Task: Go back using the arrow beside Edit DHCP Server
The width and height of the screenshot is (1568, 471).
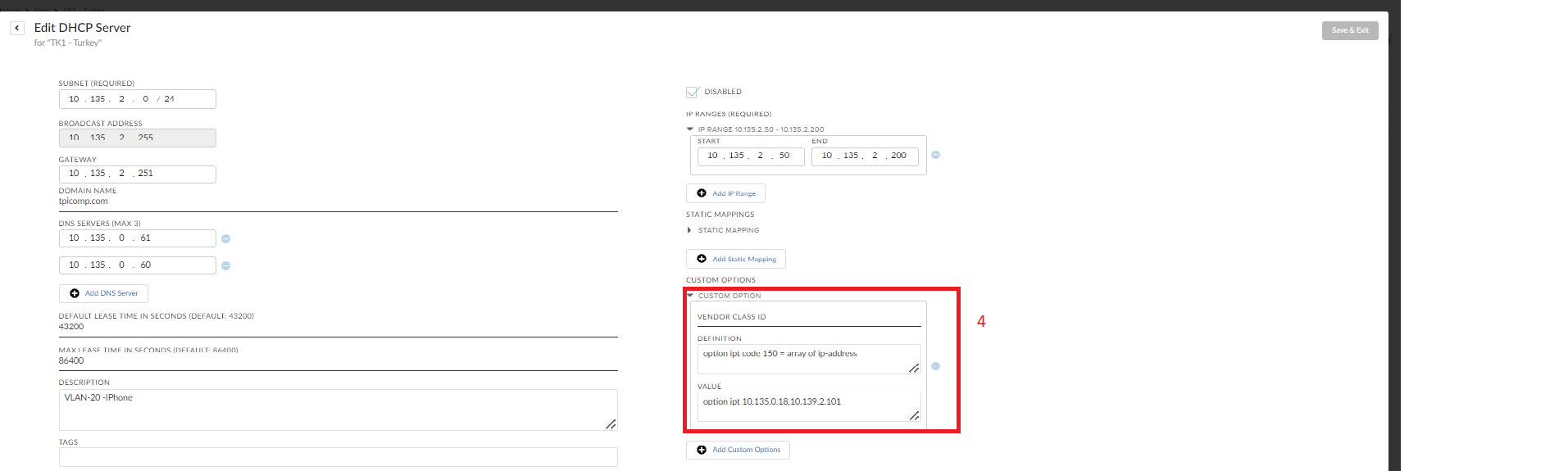Action: coord(16,28)
